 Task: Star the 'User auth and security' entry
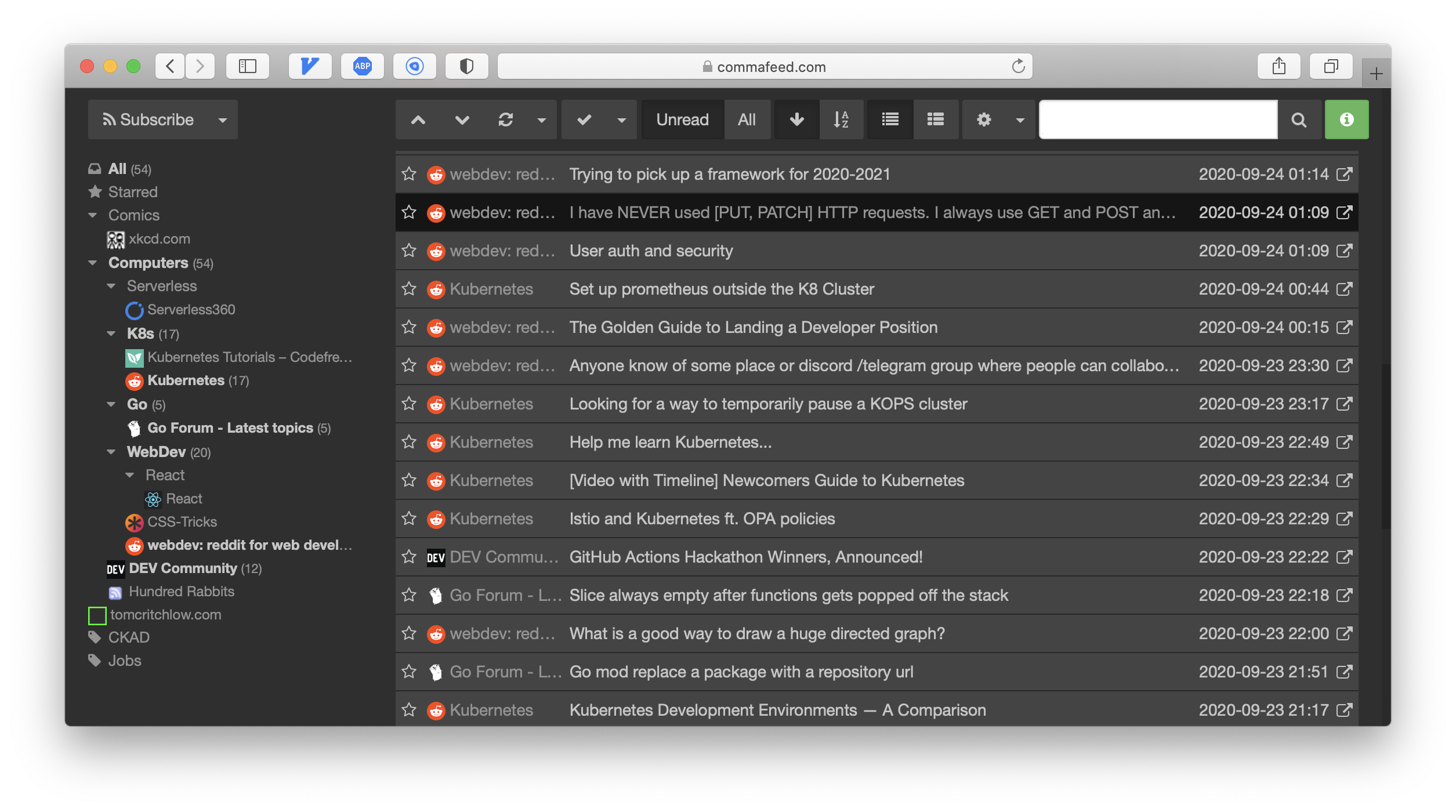[x=410, y=251]
